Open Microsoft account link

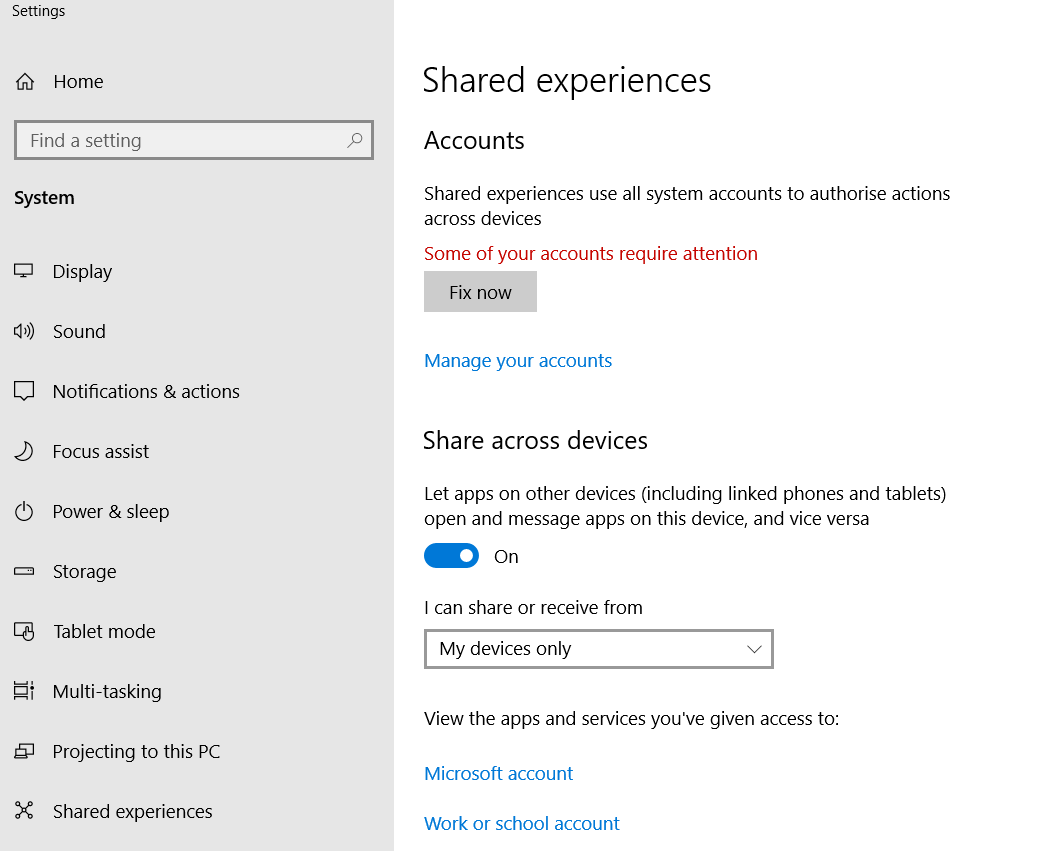tap(498, 773)
